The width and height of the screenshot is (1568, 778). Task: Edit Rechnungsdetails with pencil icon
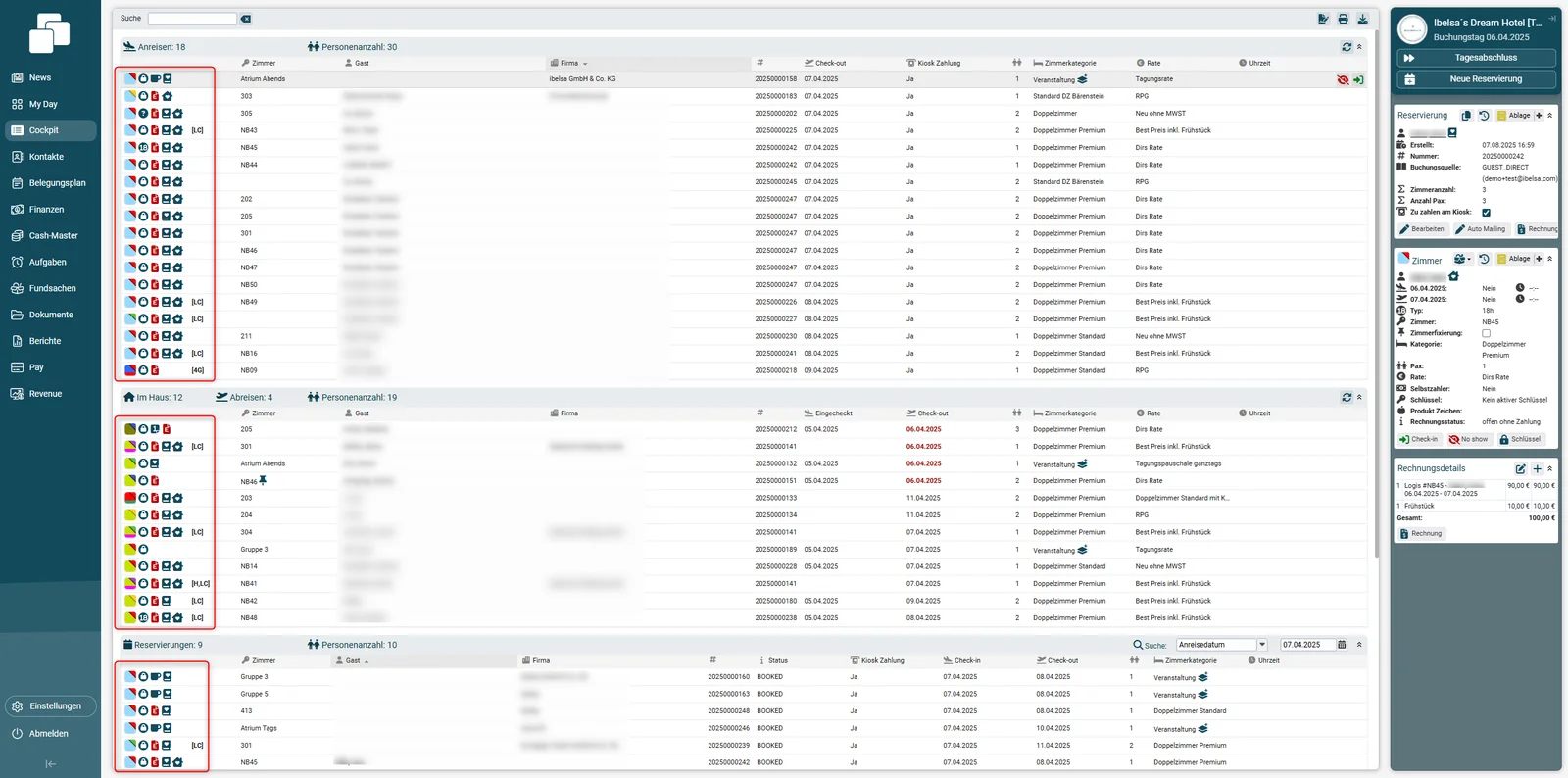[x=1520, y=469]
